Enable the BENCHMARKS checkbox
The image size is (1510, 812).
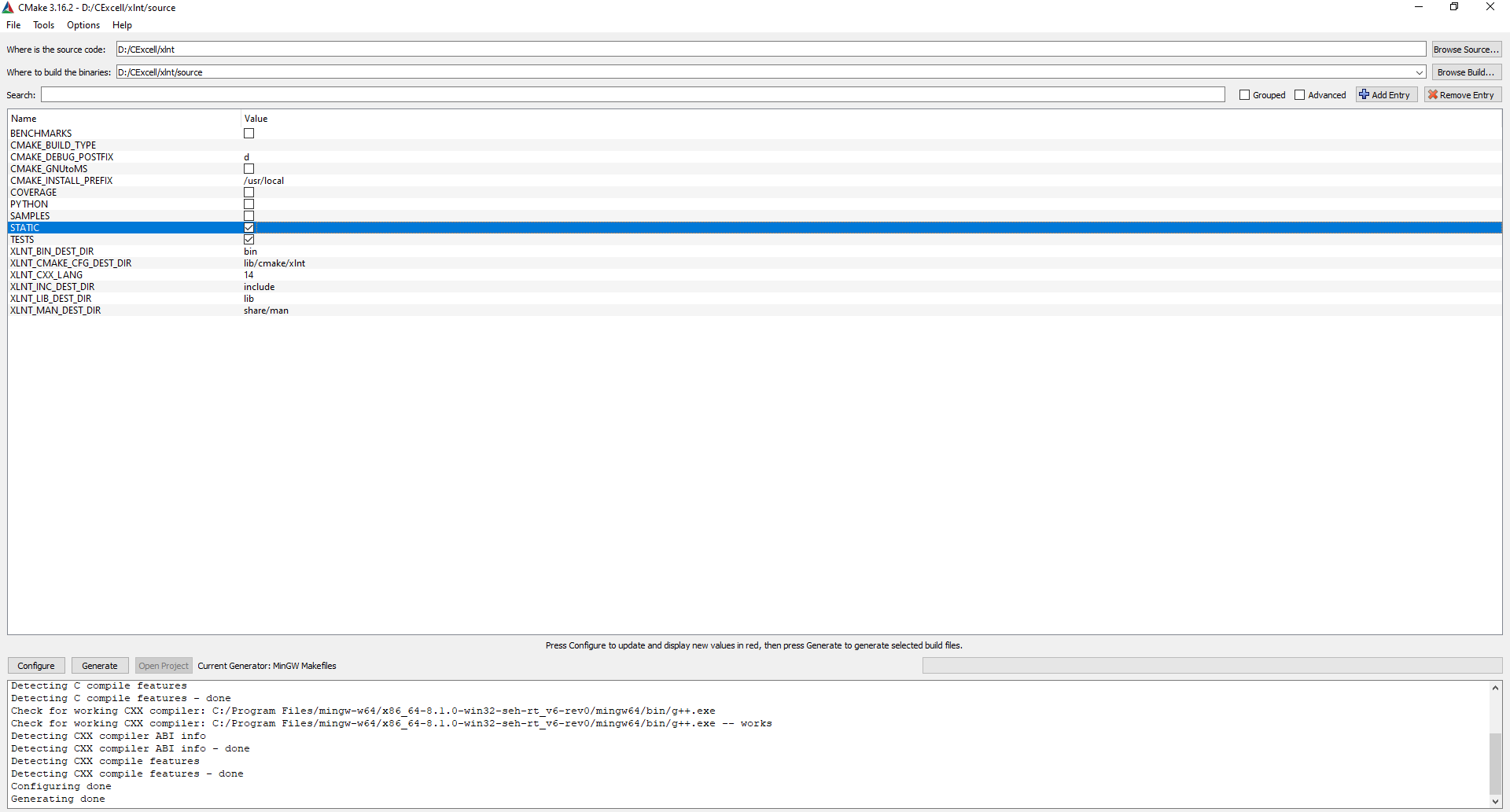coord(249,133)
